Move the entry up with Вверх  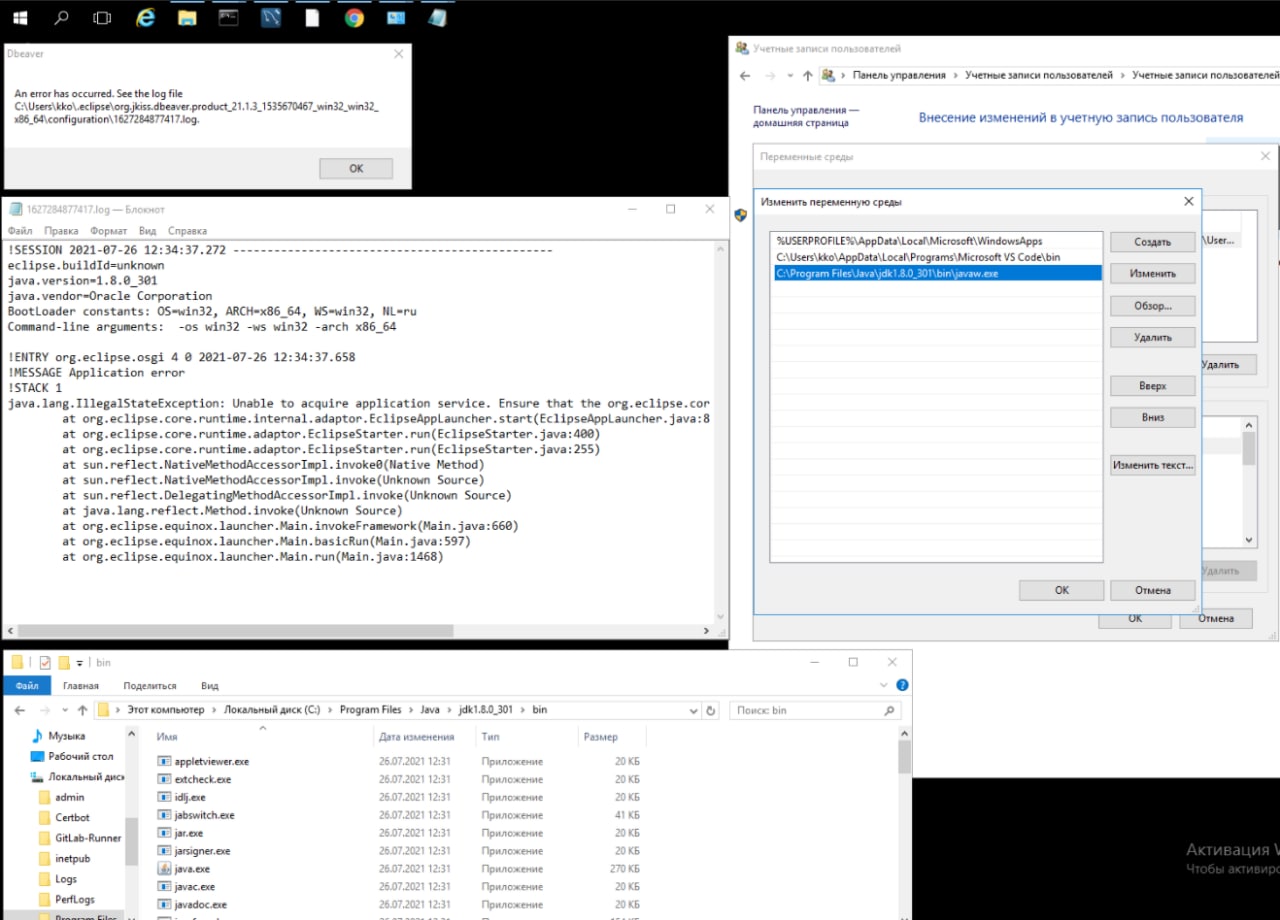point(1153,386)
